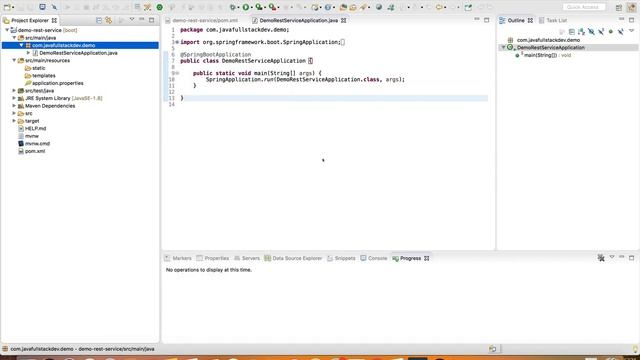Open Outline view menu dropdown

point(631,31)
